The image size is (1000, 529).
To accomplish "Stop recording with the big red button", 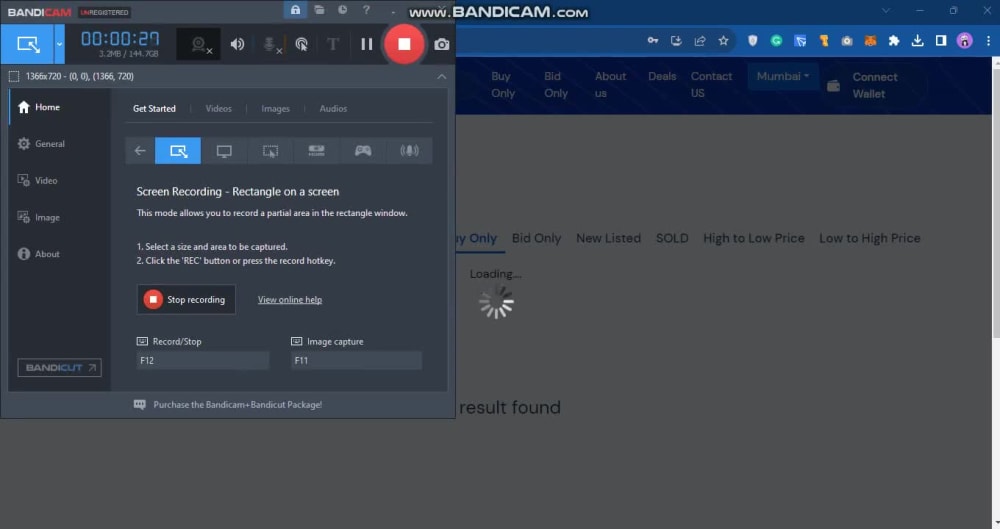I will (404, 44).
